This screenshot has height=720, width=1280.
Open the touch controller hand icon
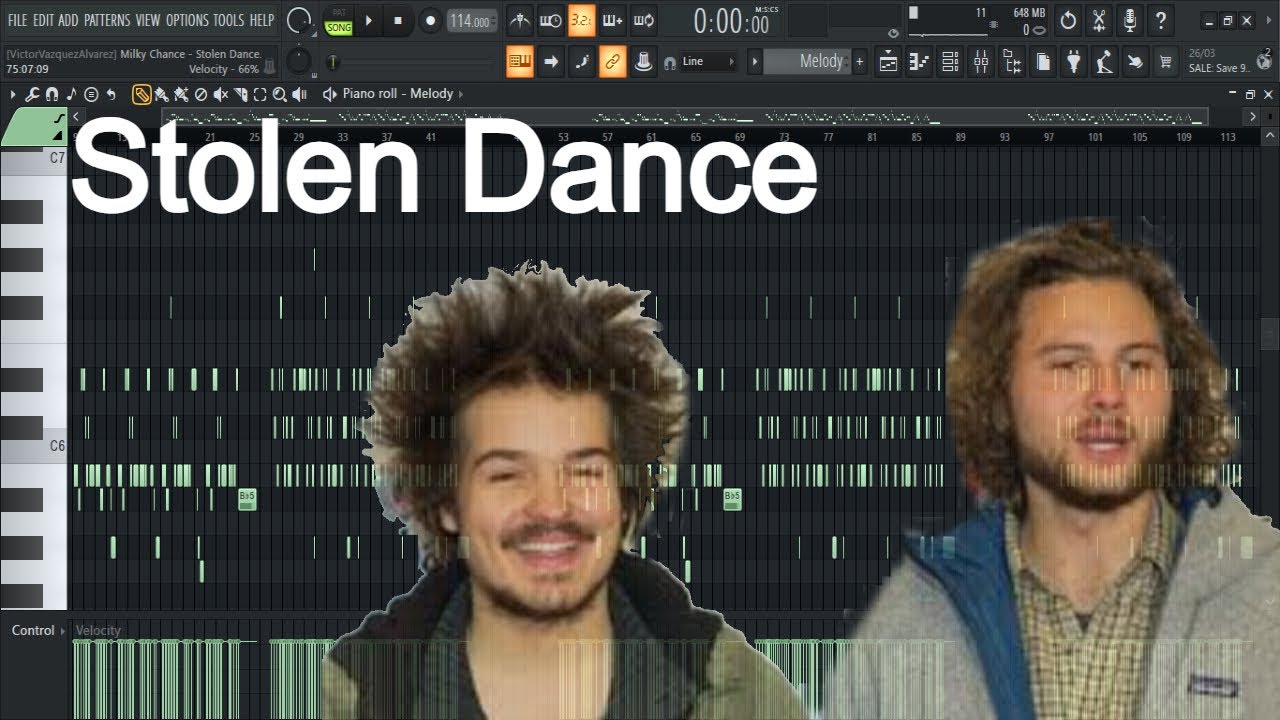click(1135, 62)
